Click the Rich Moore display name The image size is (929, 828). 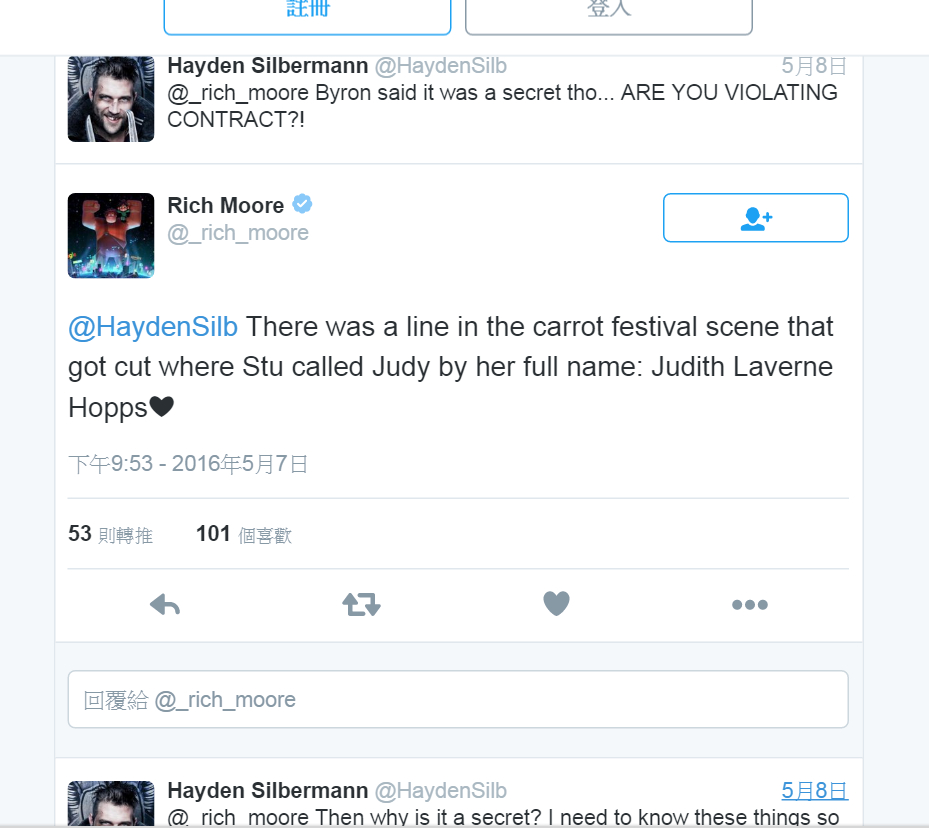pyautogui.click(x=226, y=206)
